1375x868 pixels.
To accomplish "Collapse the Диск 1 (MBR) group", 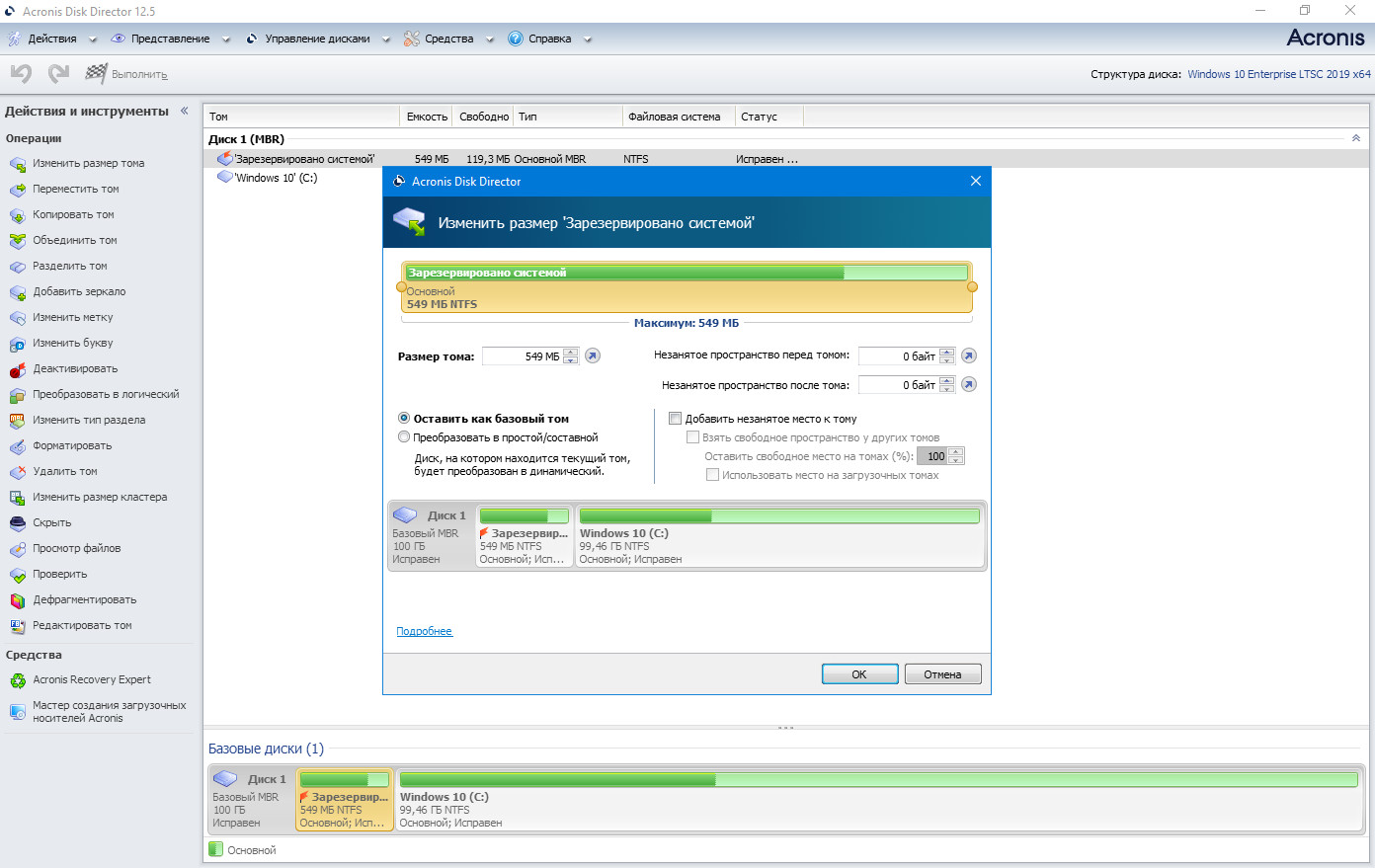I will (x=1356, y=139).
